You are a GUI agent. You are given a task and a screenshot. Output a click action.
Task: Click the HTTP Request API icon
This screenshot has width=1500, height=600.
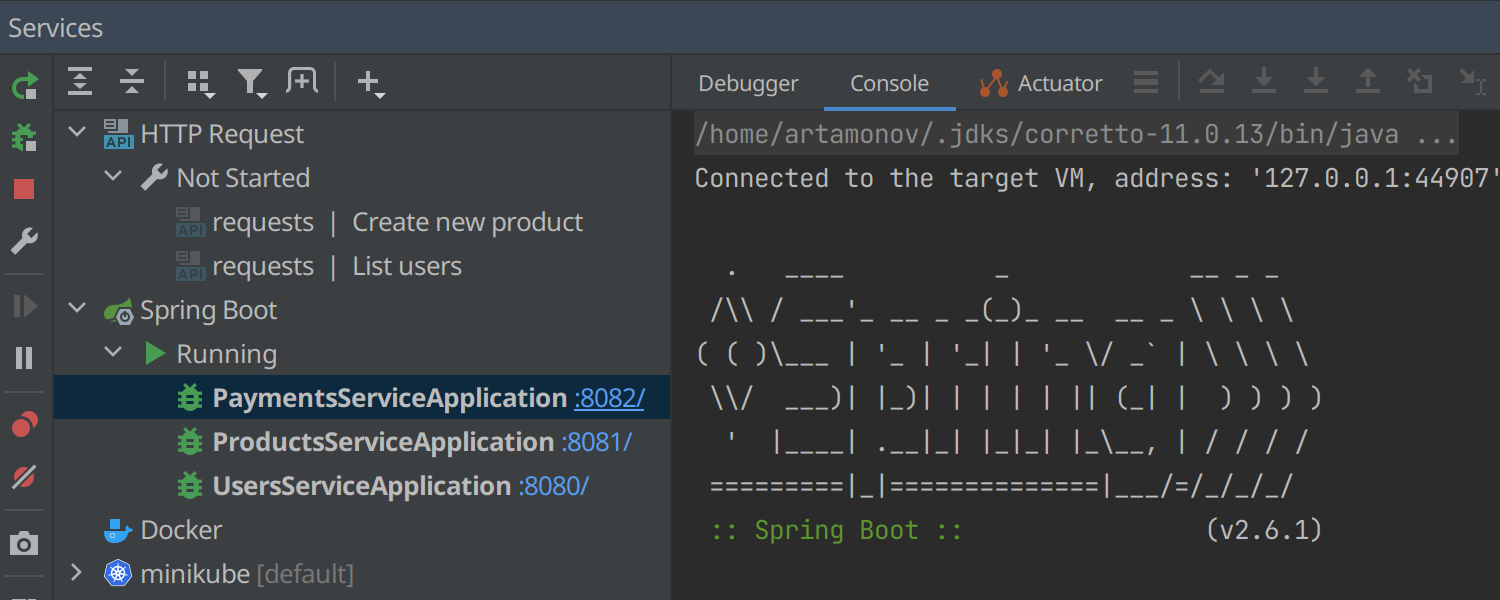tap(118, 134)
